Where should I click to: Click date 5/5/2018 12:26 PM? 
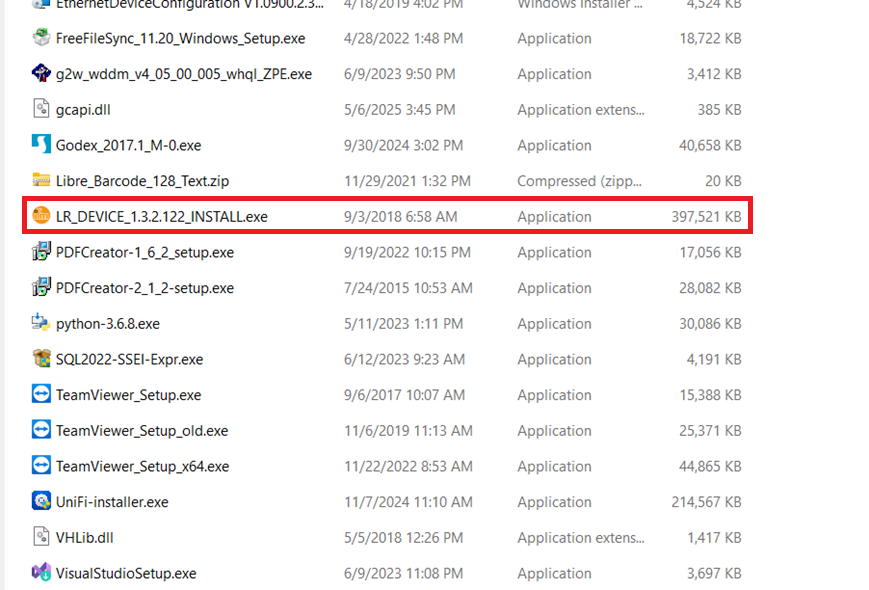tap(403, 537)
